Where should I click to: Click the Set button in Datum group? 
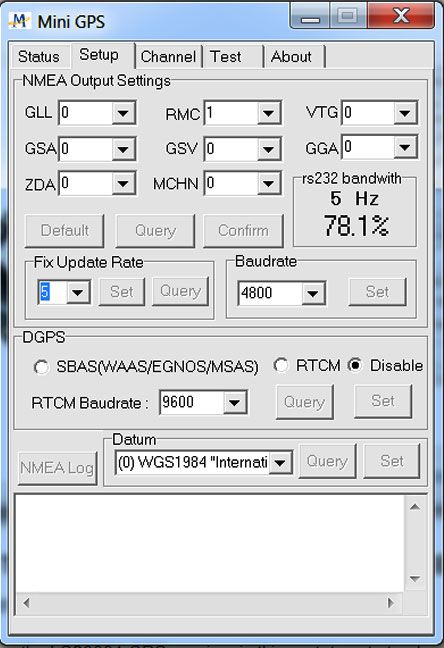(x=391, y=461)
